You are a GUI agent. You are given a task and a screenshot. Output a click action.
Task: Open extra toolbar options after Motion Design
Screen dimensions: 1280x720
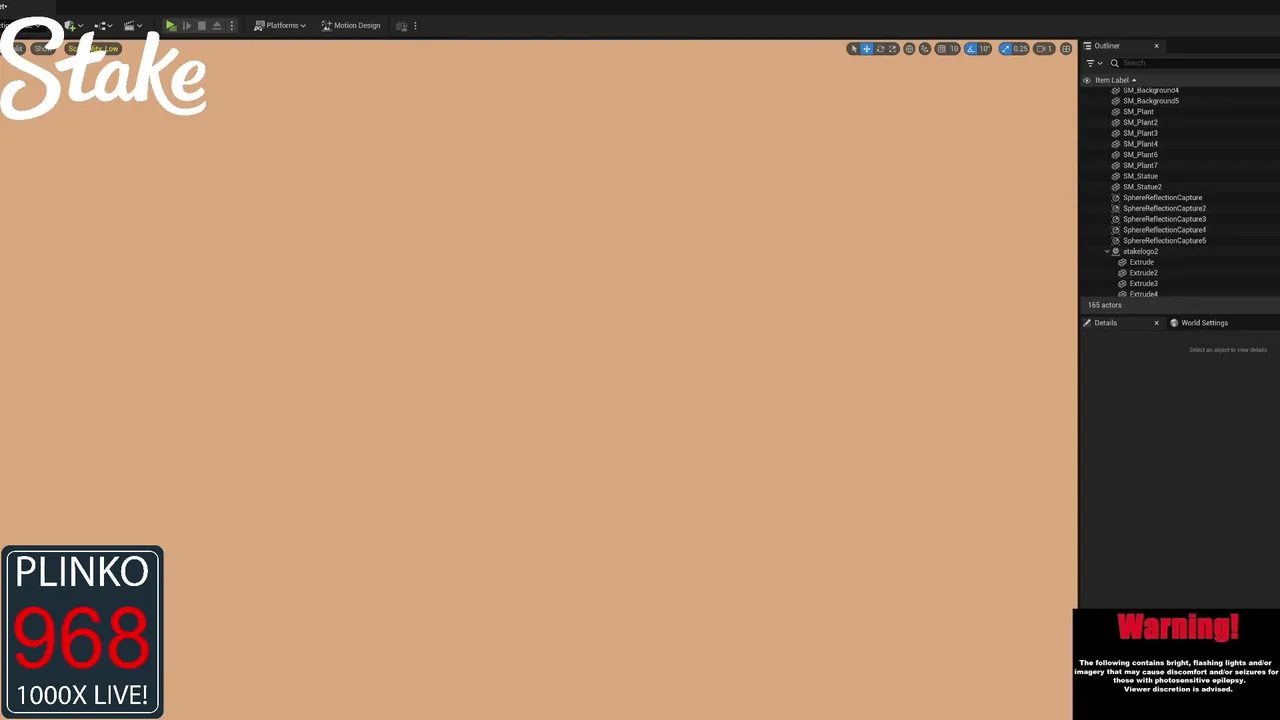click(x=415, y=26)
